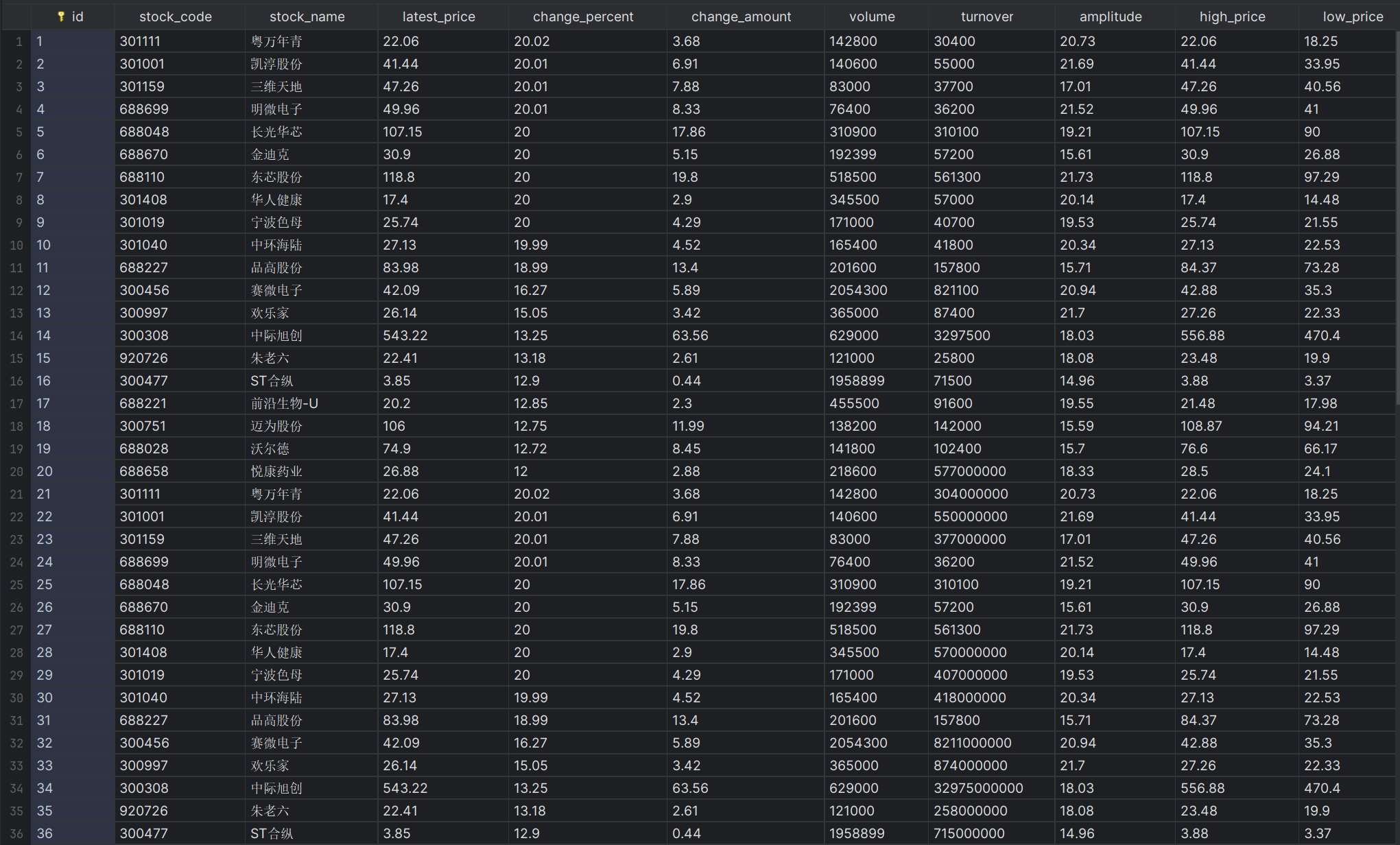Click volume cell 2054300 in row 12
The height and width of the screenshot is (845, 1400).
tap(857, 290)
